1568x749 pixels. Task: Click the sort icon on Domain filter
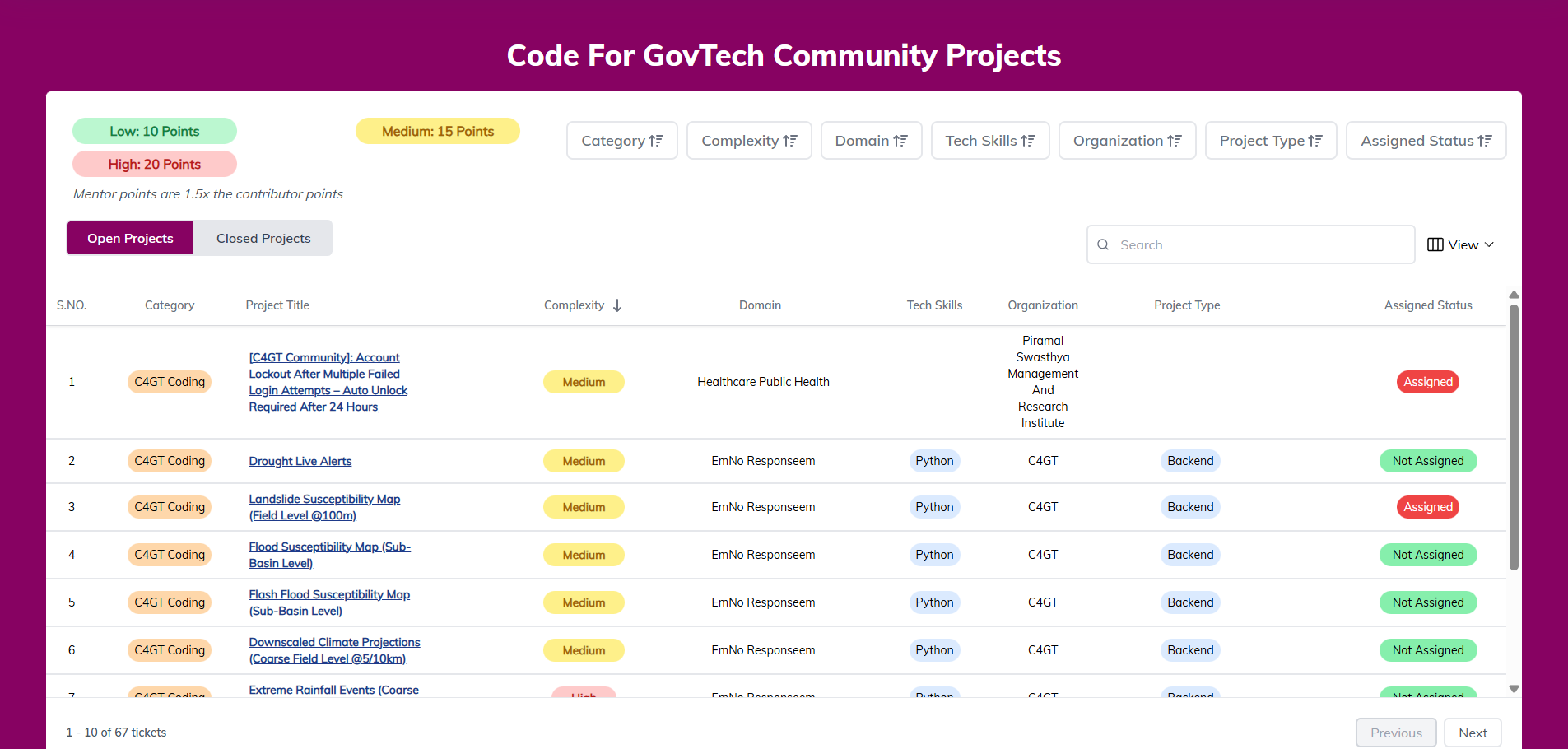click(900, 141)
